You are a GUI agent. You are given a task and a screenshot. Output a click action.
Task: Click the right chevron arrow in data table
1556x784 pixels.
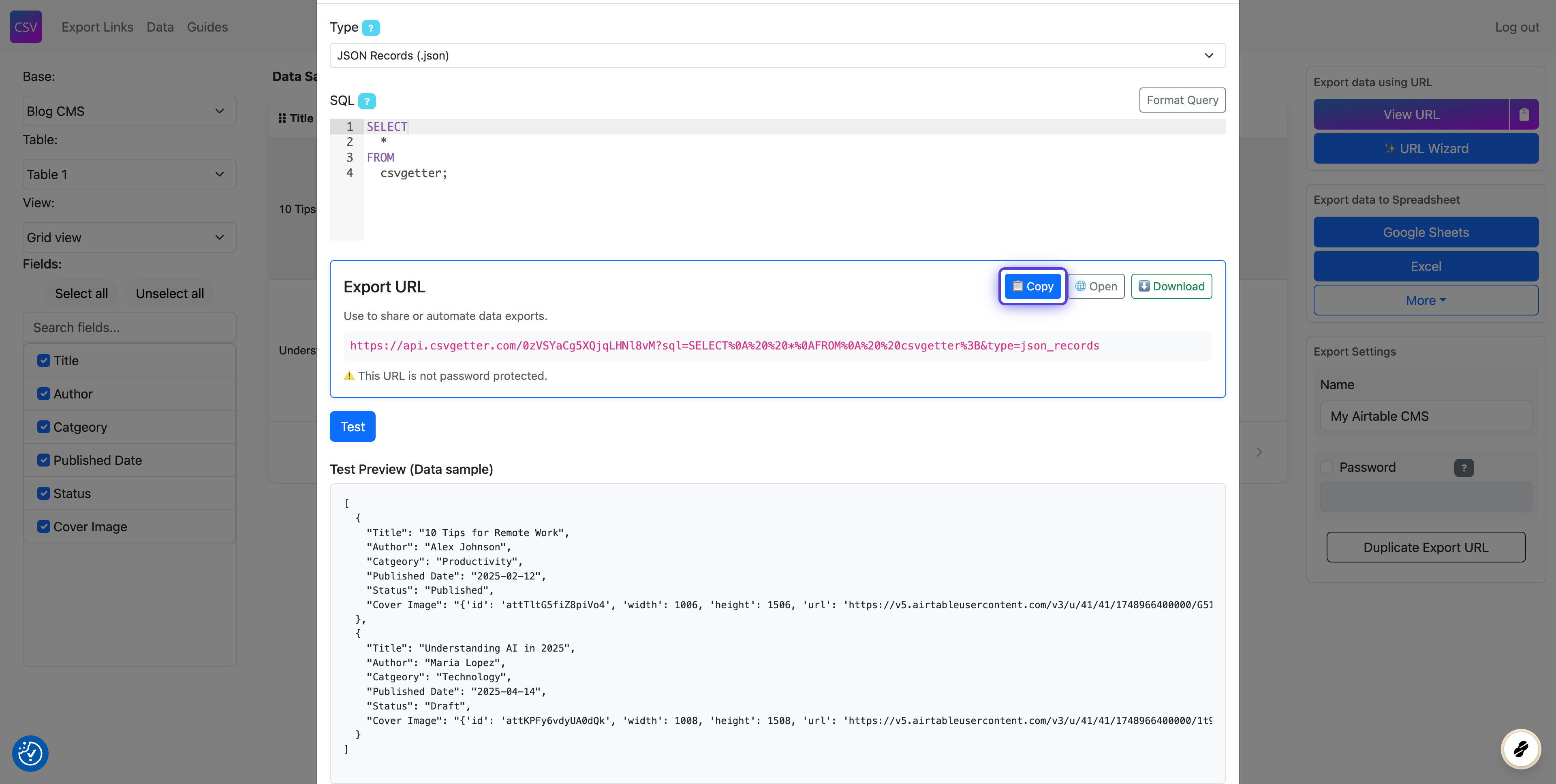click(1259, 452)
